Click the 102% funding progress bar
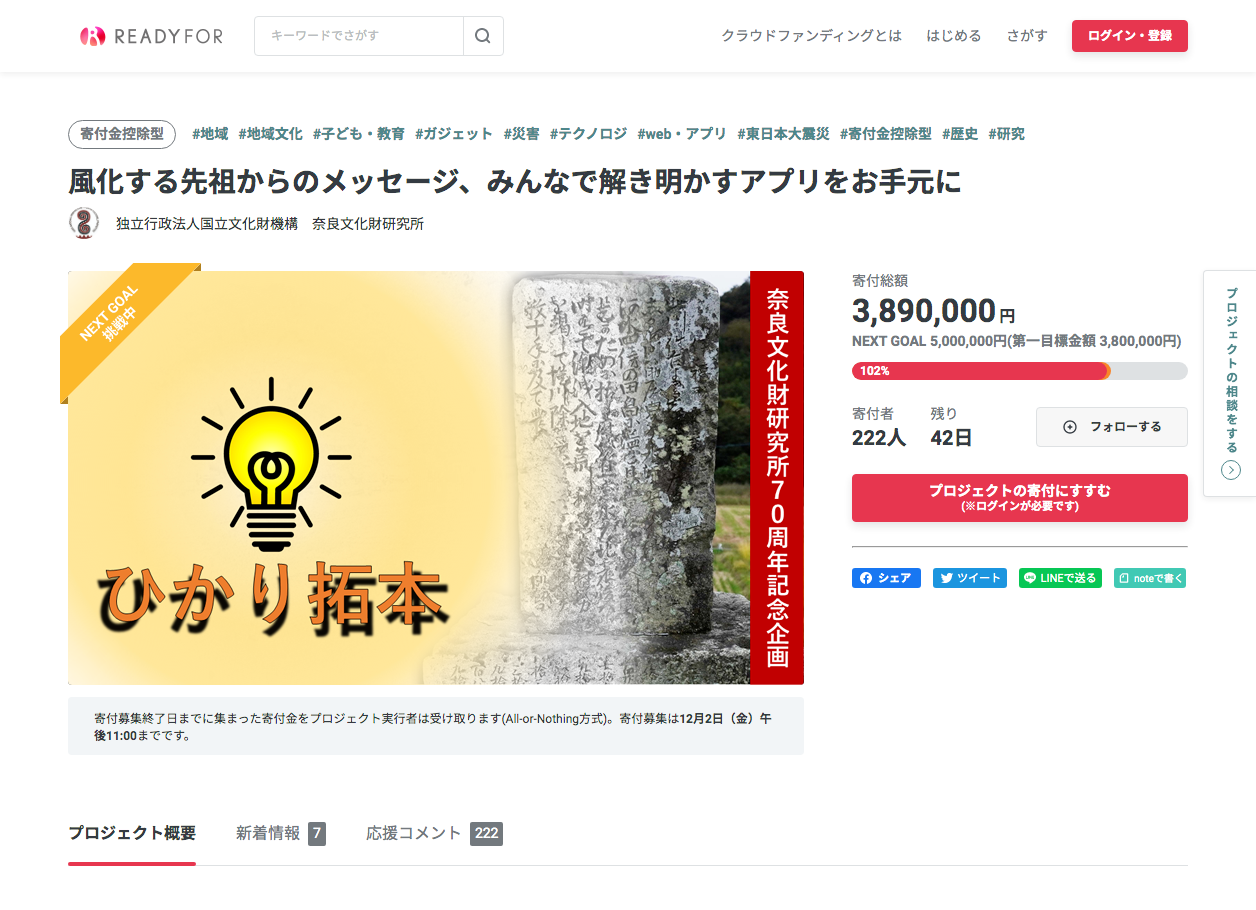The image size is (1256, 910). coord(1020,371)
